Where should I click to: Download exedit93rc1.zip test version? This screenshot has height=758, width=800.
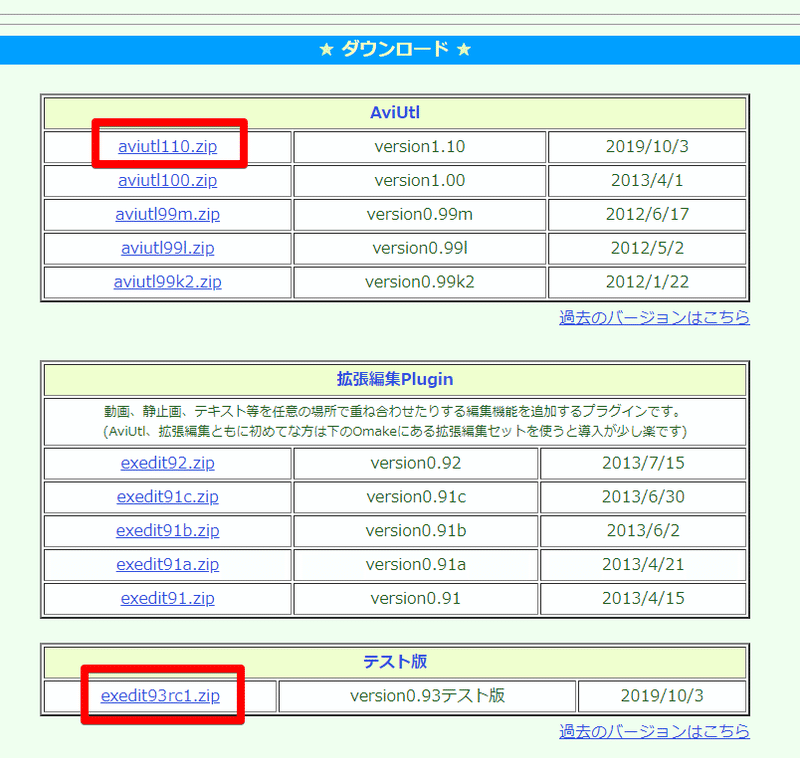[160, 696]
